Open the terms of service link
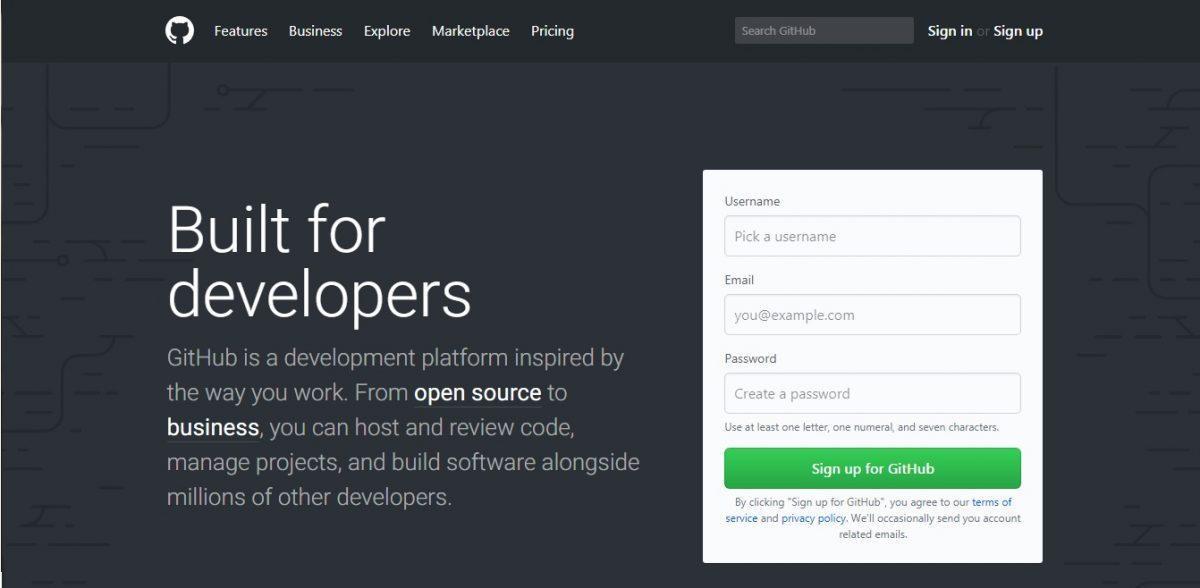The width and height of the screenshot is (1200, 588). [991, 502]
